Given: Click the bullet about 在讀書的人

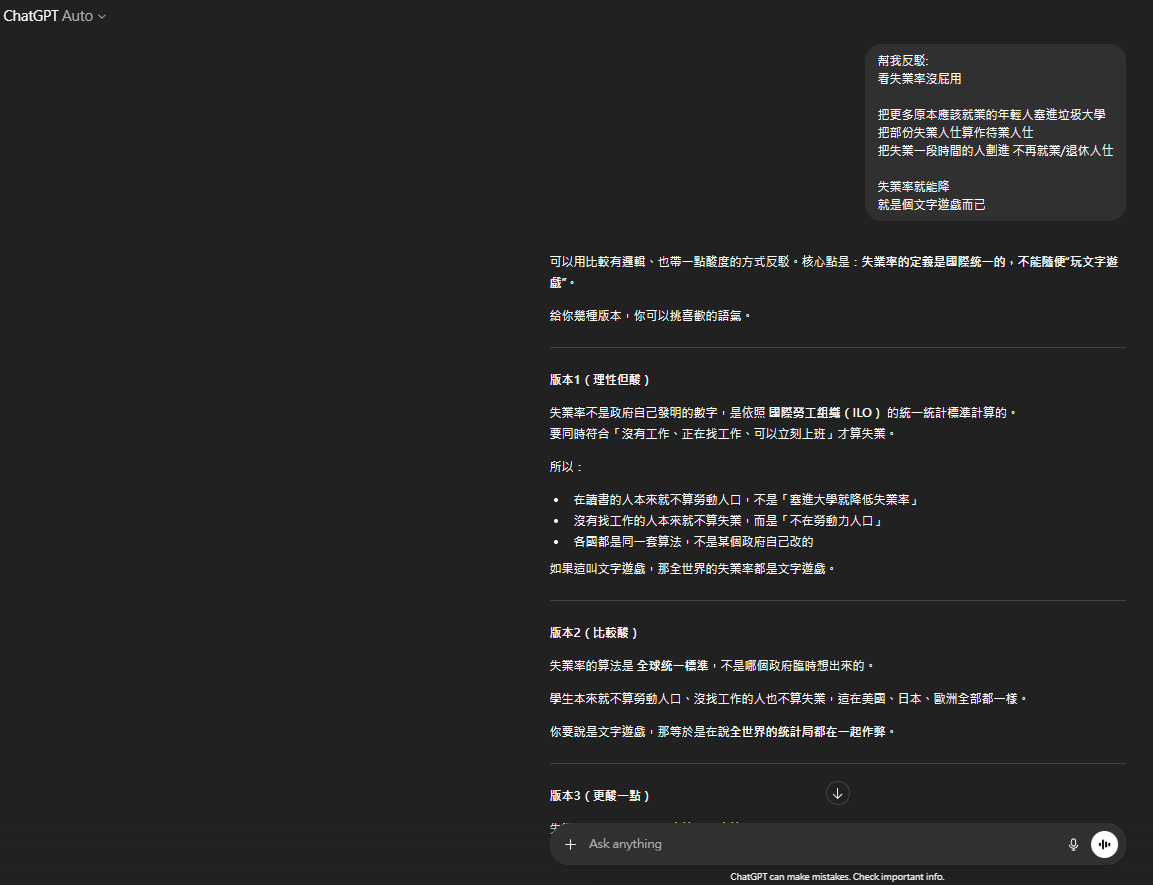Looking at the screenshot, I should tap(745, 499).
